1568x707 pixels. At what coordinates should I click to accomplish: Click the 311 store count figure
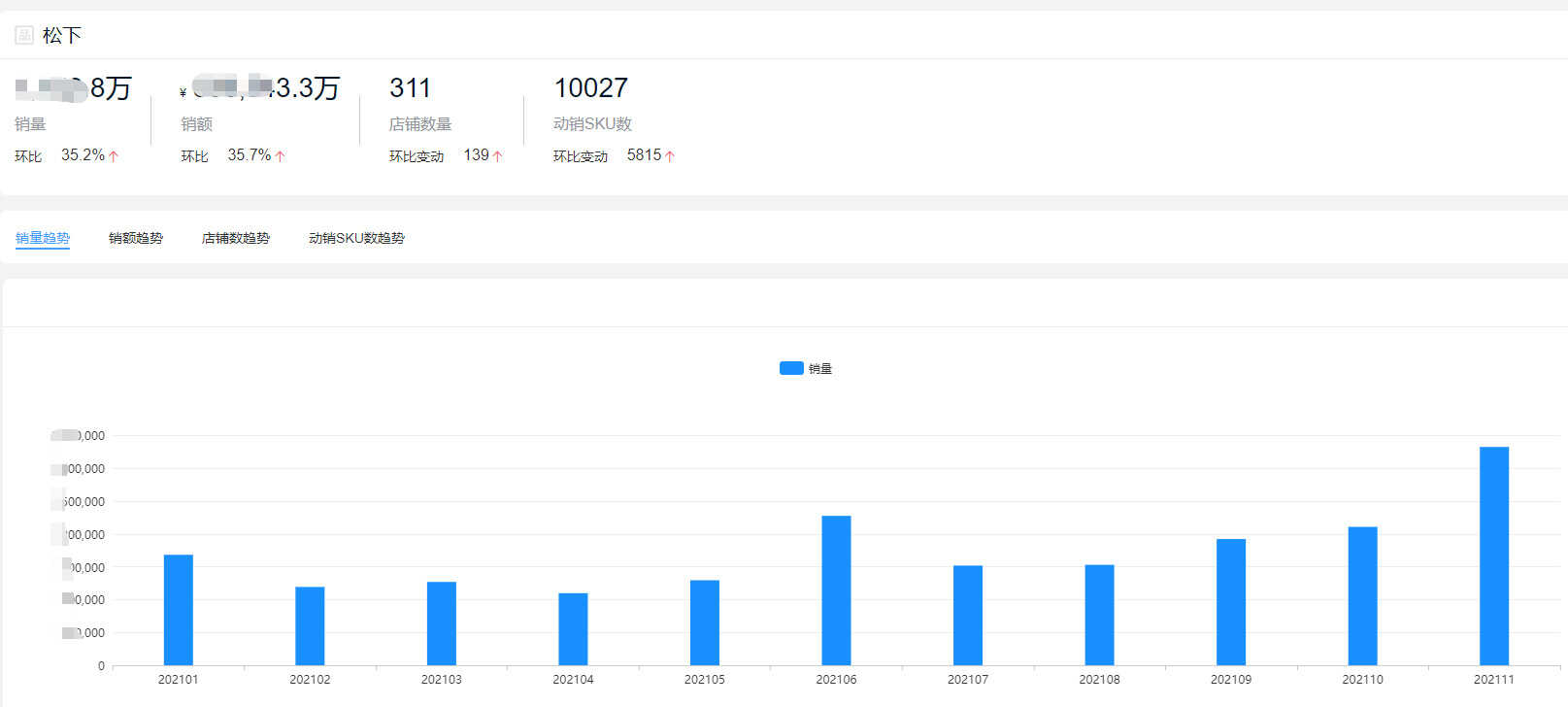tap(410, 88)
